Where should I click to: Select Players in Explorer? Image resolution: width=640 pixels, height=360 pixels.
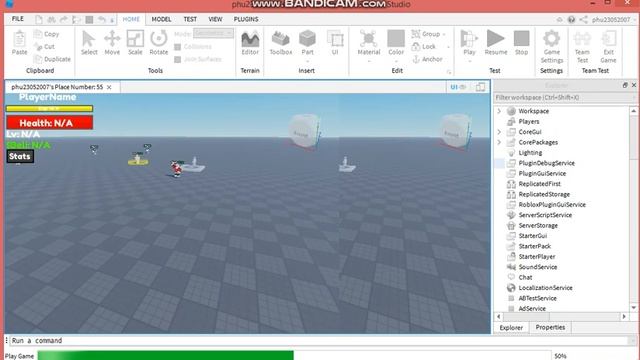[529, 122]
